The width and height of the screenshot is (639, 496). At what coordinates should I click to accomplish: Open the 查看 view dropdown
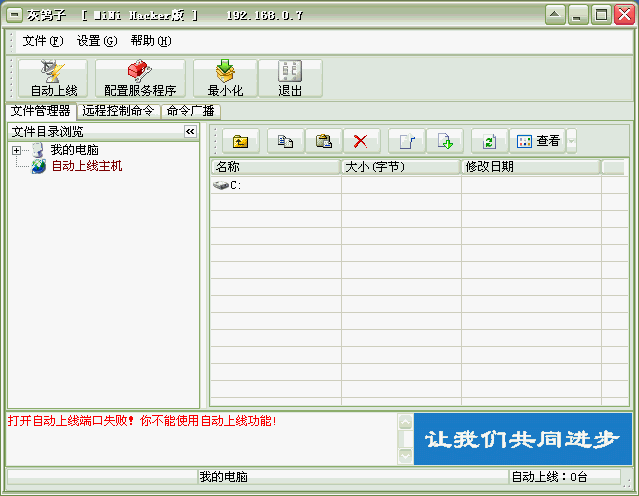(x=539, y=141)
